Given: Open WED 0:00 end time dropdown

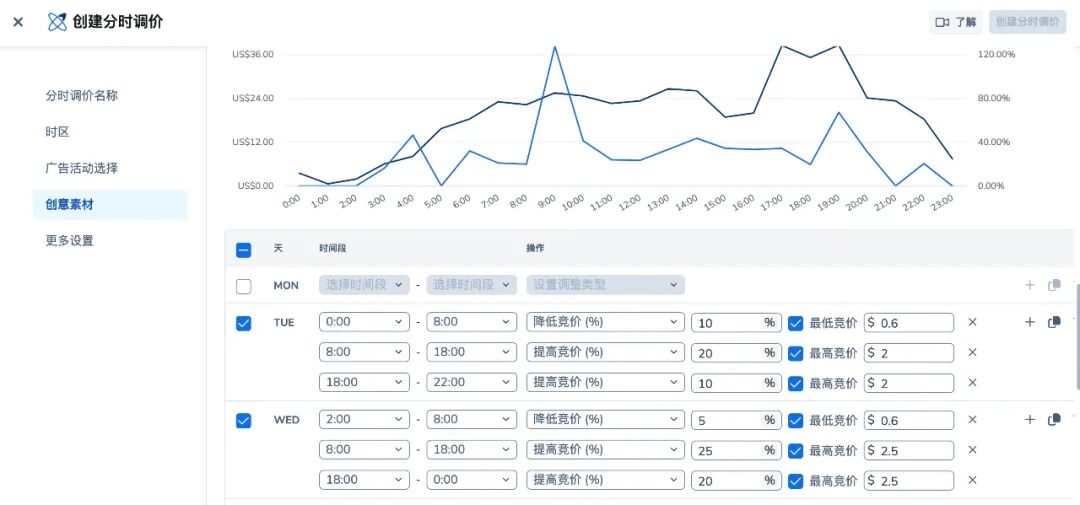Looking at the screenshot, I should [x=472, y=480].
